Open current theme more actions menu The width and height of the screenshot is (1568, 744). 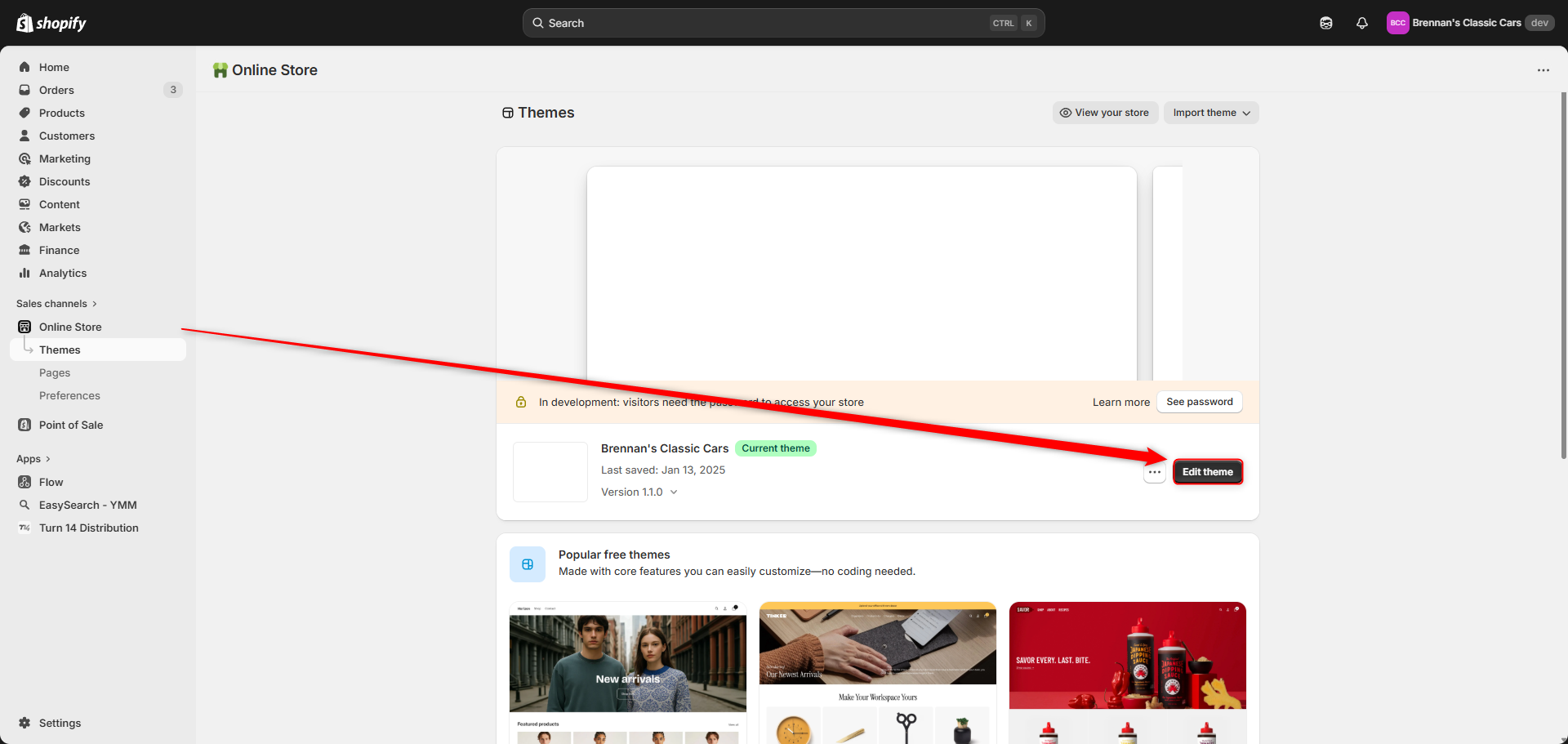click(1154, 472)
